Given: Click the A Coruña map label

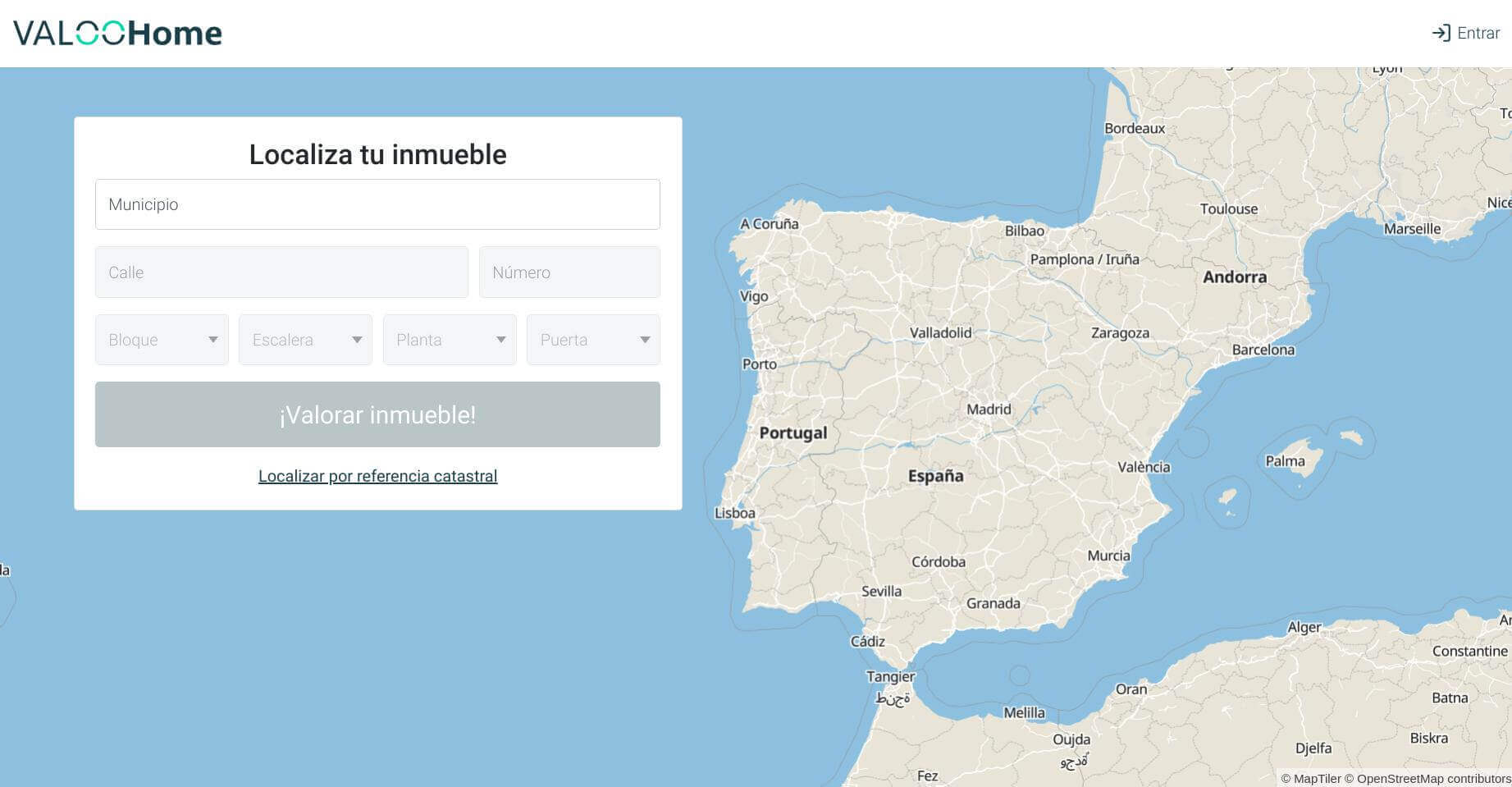Looking at the screenshot, I should pyautogui.click(x=770, y=223).
